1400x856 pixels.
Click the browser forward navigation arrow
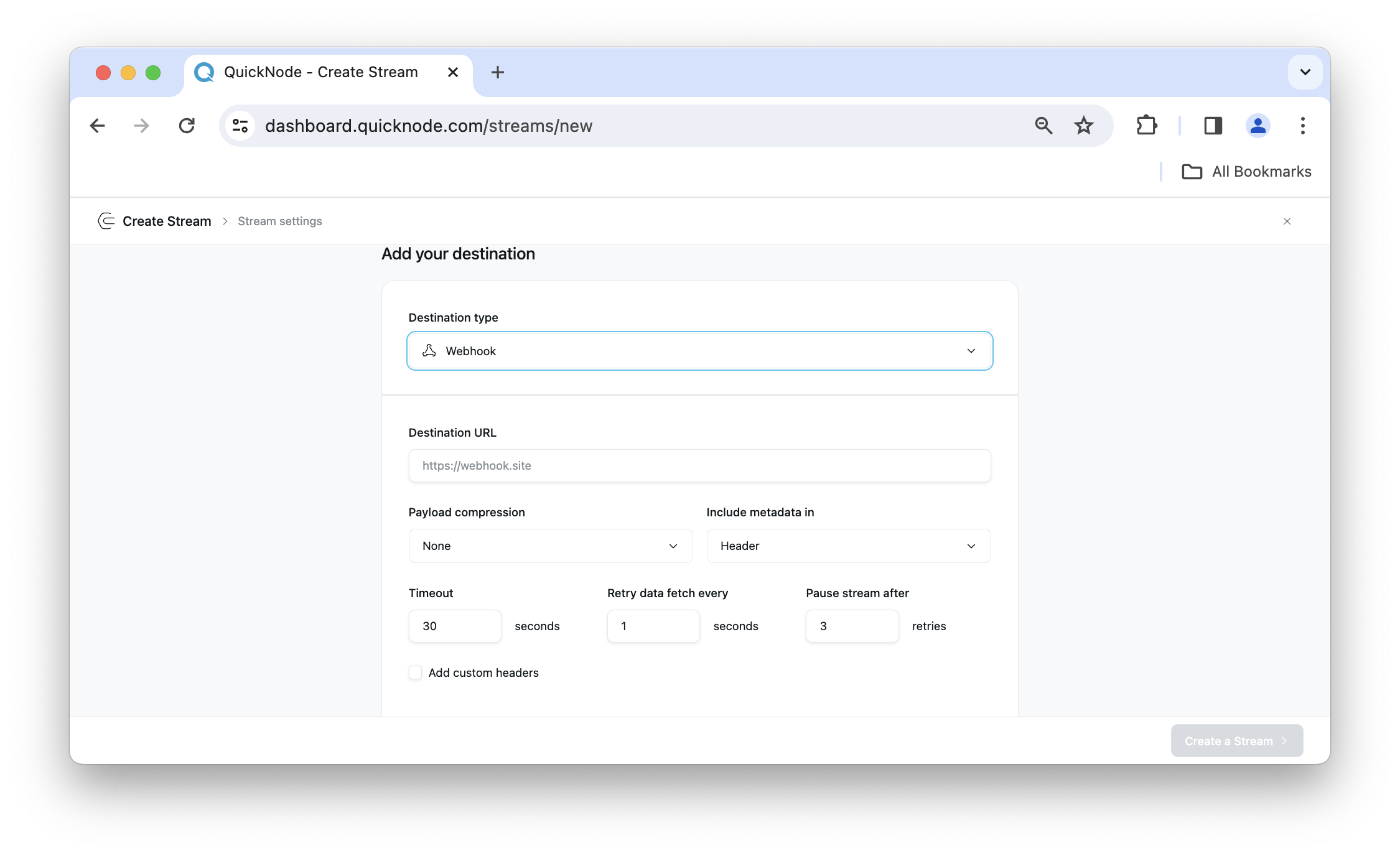pyautogui.click(x=141, y=125)
